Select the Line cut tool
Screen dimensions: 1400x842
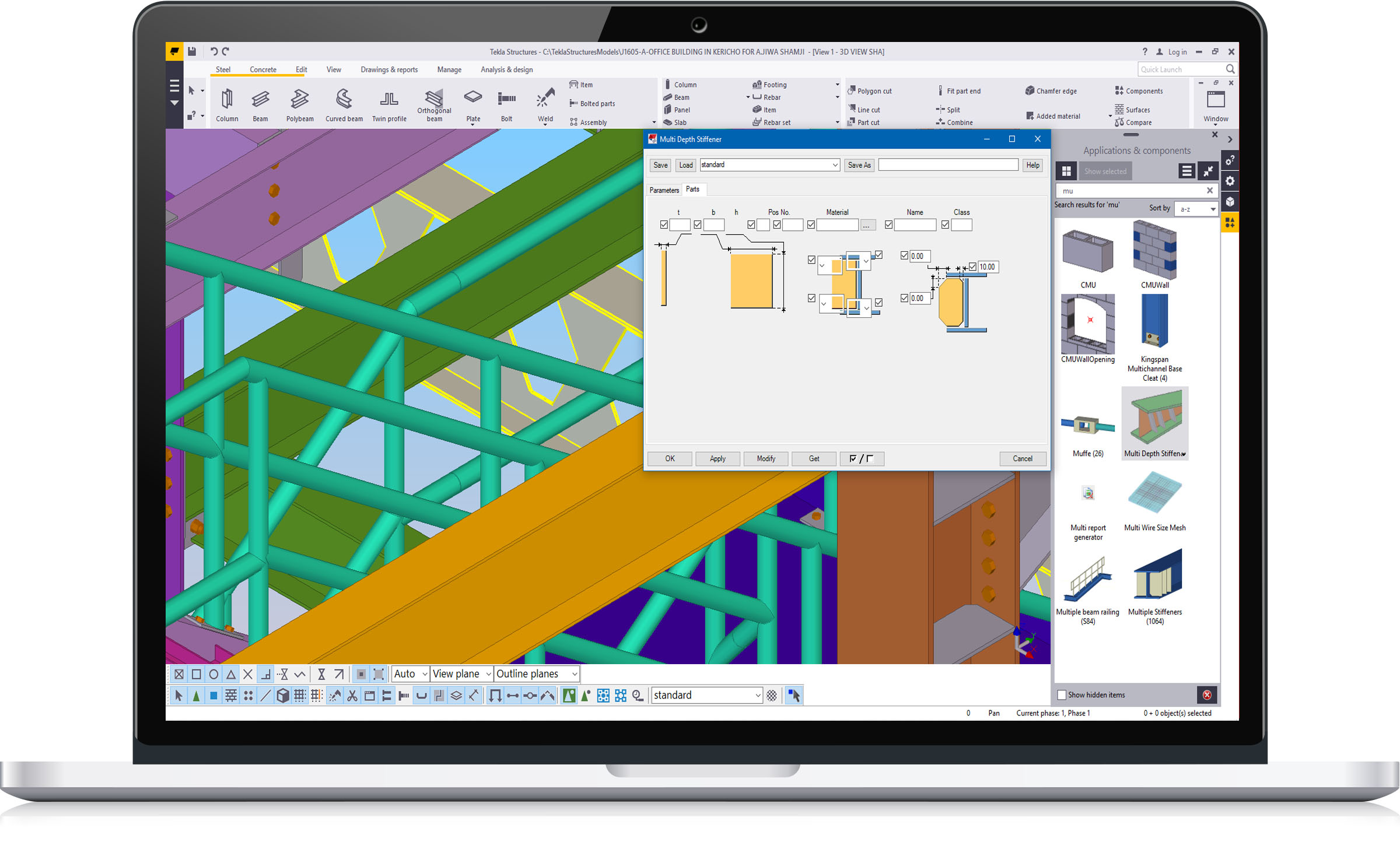click(864, 110)
